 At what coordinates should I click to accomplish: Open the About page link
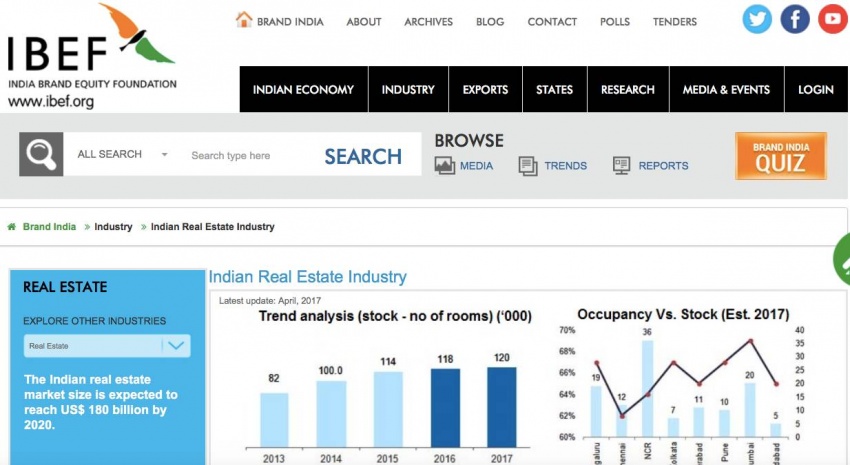coord(364,22)
